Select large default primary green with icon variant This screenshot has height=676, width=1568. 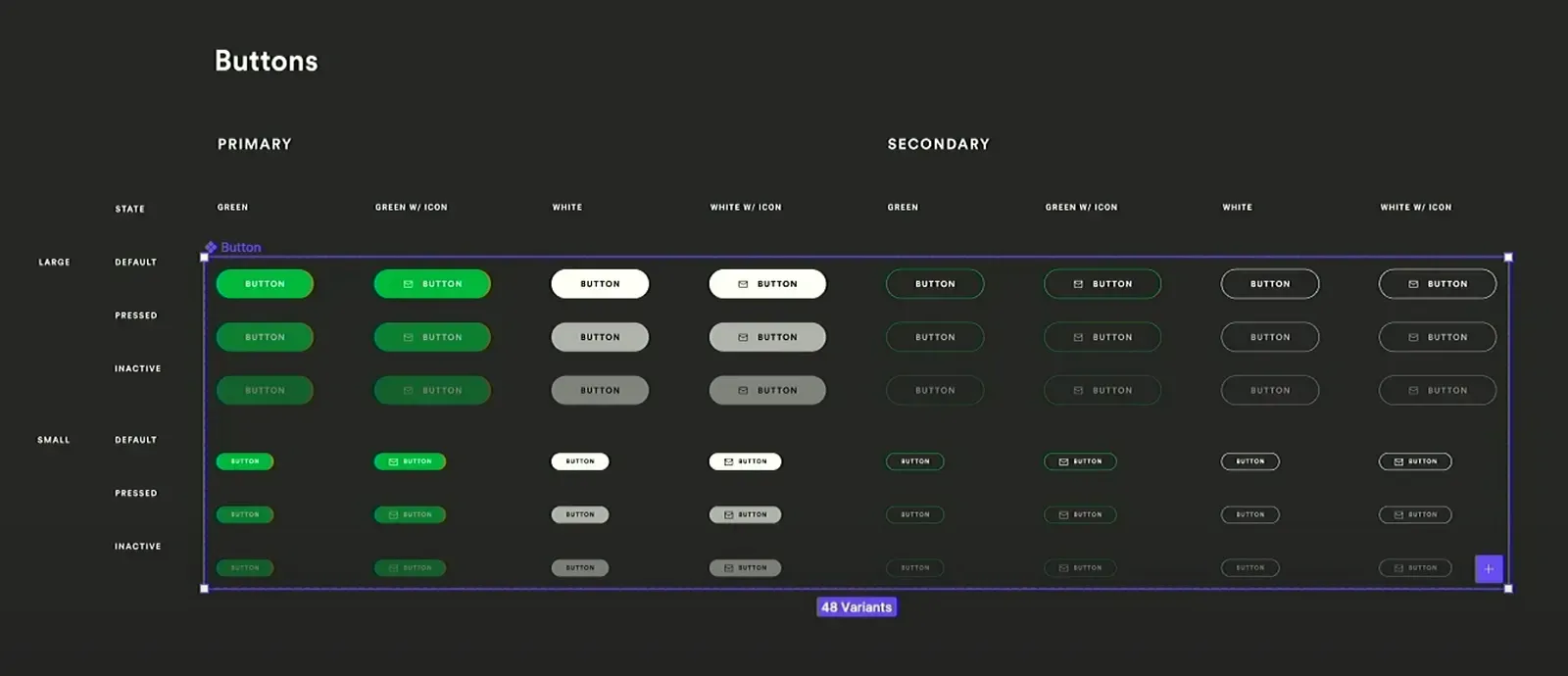pyautogui.click(x=432, y=284)
